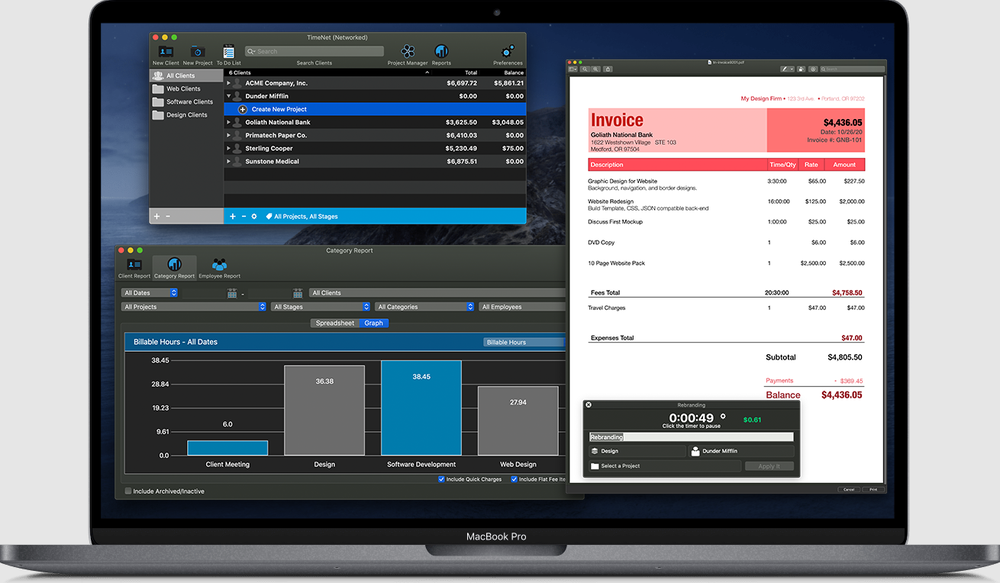Toggle Include Flat Fee Items checkbox
The image size is (1000, 583).
514,479
